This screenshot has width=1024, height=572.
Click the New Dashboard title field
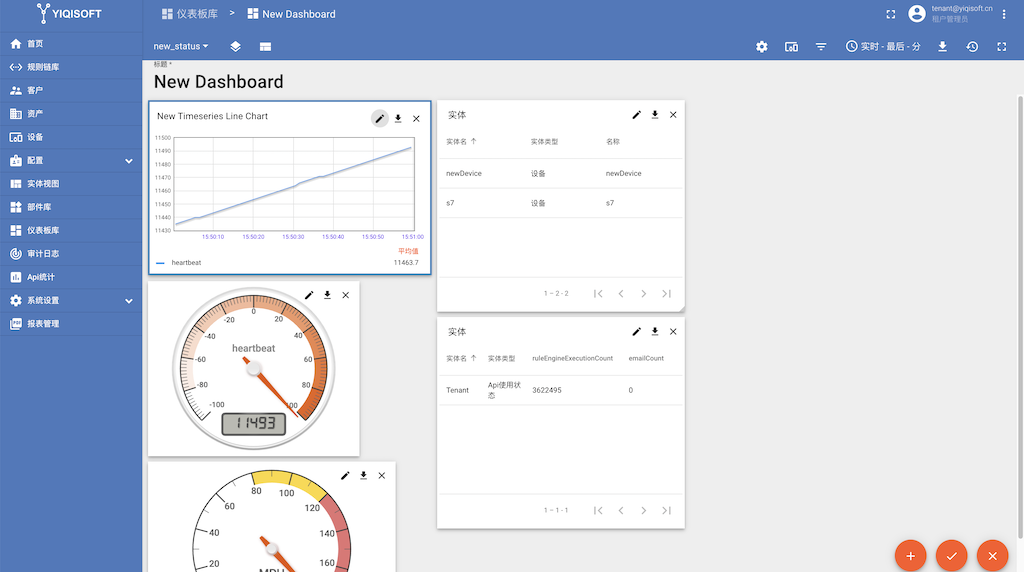(x=219, y=82)
